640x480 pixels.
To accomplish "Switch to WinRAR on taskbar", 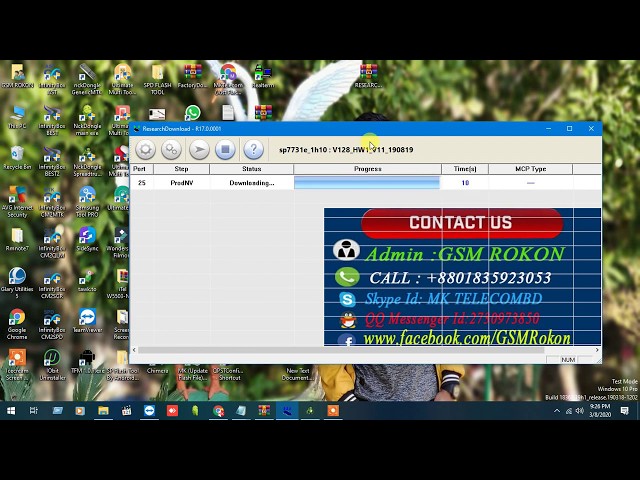I will (264, 411).
